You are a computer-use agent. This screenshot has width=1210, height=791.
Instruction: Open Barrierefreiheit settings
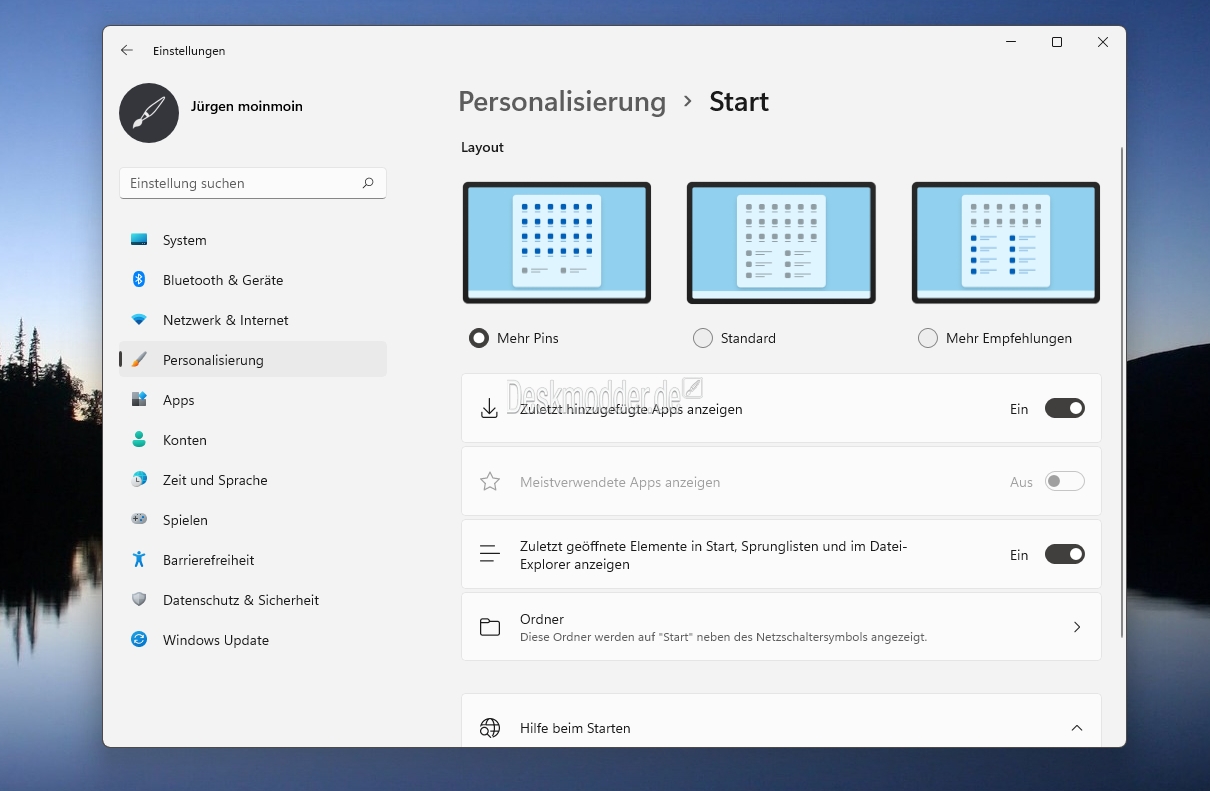click(x=253, y=560)
